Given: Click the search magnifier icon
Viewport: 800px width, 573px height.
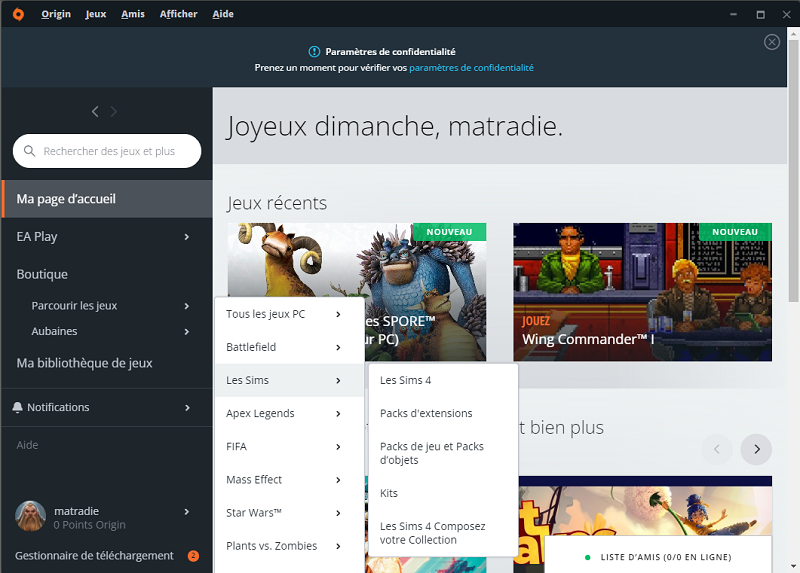Looking at the screenshot, I should (30, 151).
